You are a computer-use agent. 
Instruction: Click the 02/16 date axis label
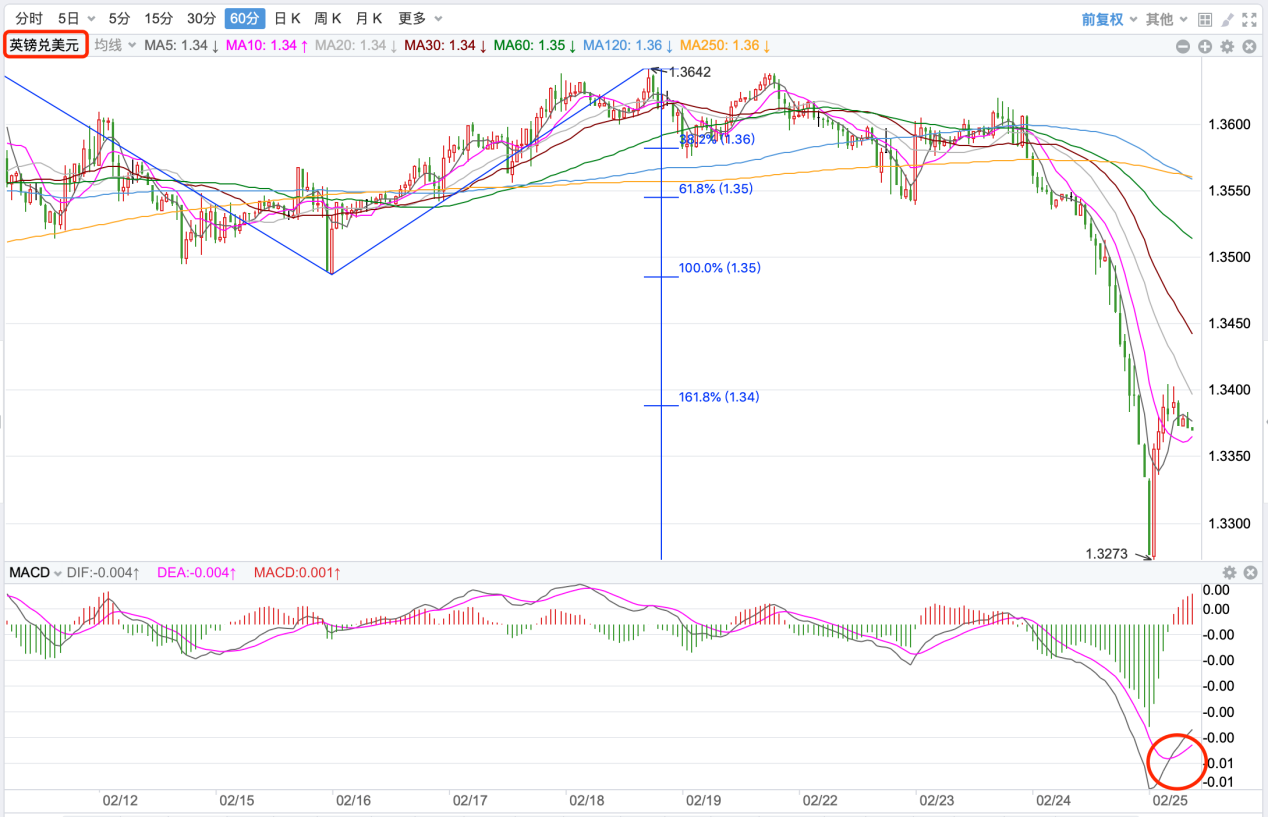(354, 801)
